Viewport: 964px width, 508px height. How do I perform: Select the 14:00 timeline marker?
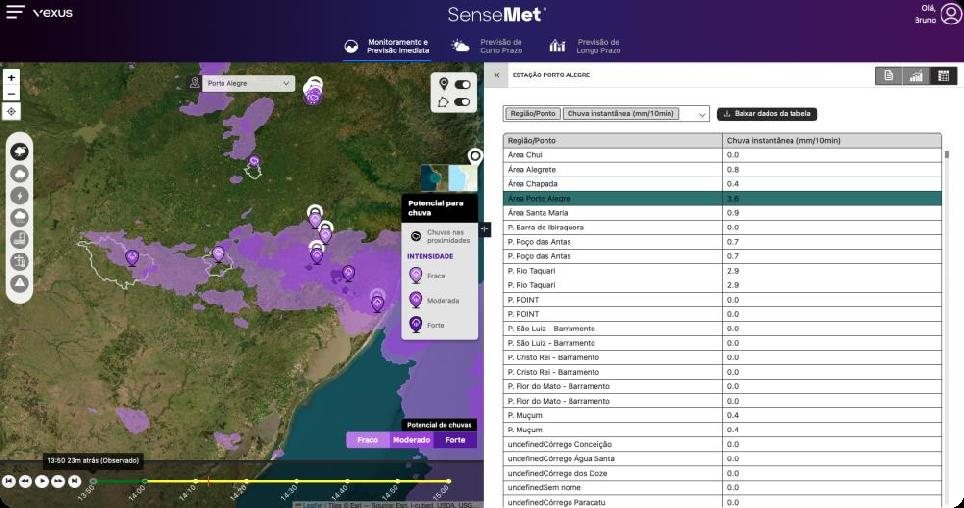point(144,482)
